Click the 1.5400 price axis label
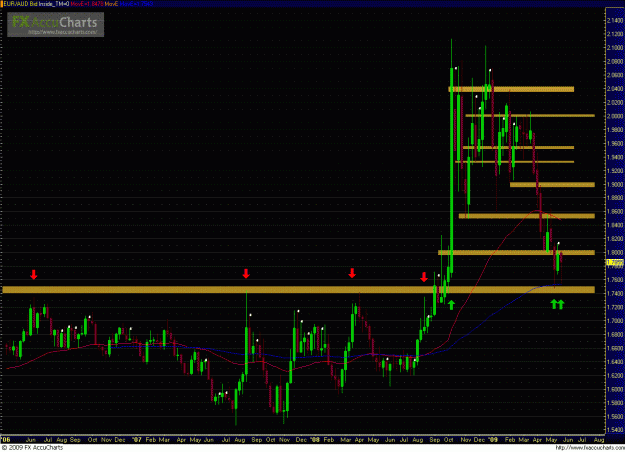Viewport: 625px width, 452px height. (616, 430)
